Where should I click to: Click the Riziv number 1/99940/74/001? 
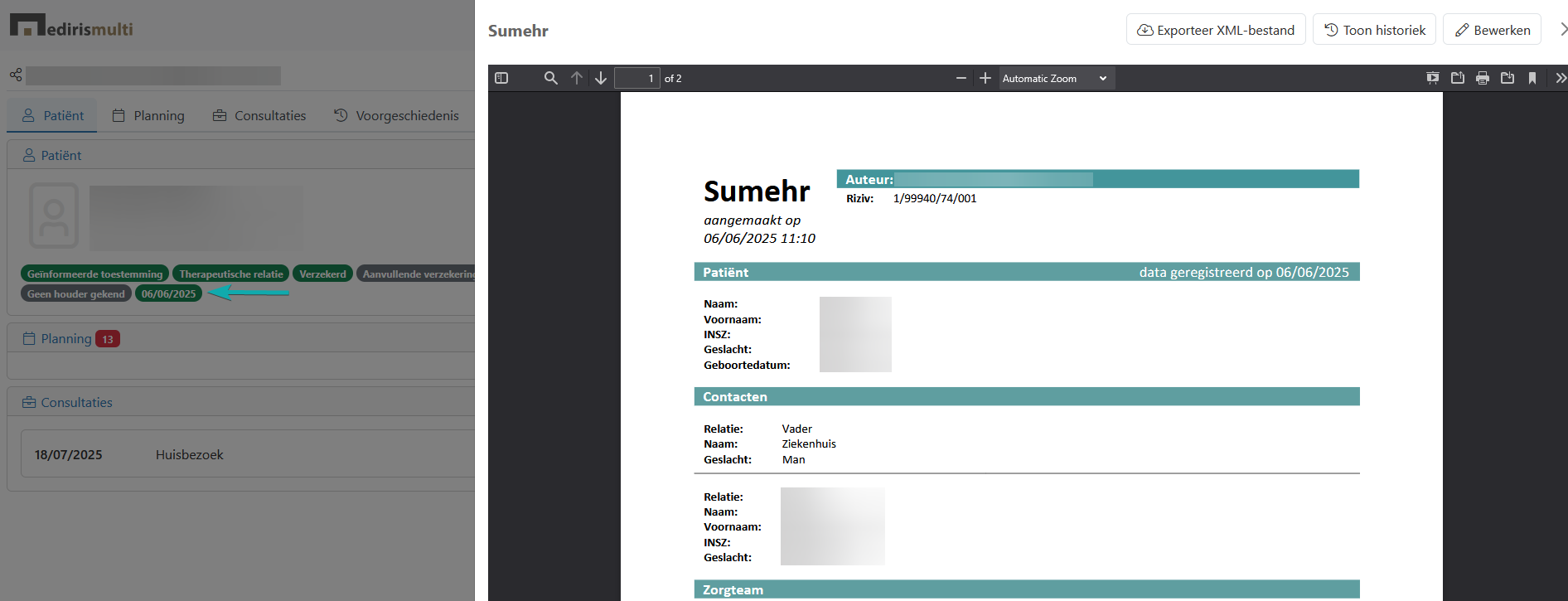935,199
